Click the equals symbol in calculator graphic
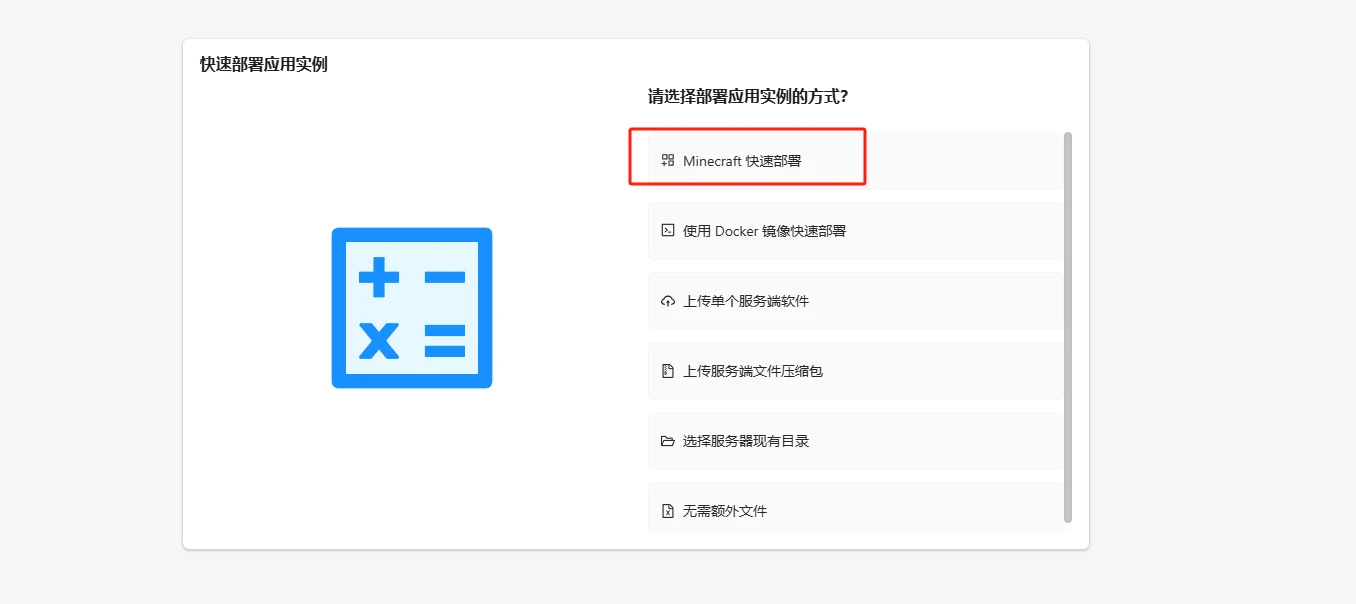 tap(445, 340)
